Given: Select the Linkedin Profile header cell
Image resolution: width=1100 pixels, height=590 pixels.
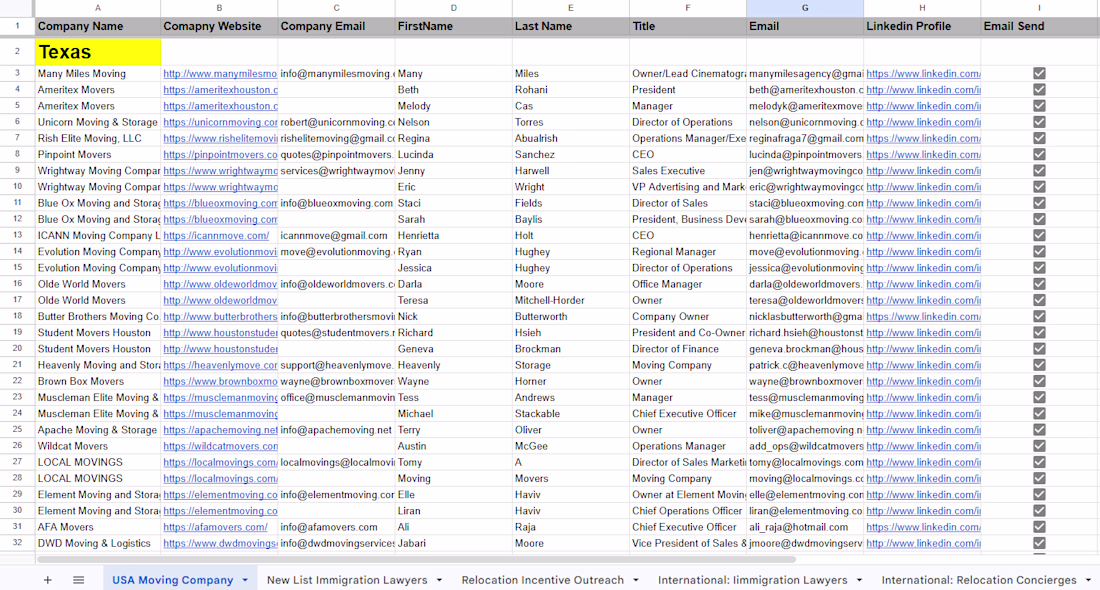Looking at the screenshot, I should click(922, 27).
